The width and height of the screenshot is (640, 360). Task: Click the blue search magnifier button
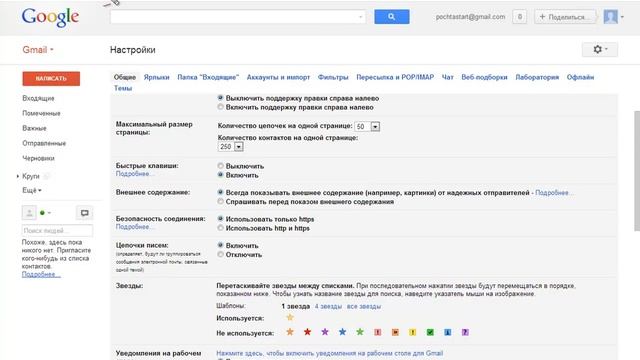pos(391,17)
